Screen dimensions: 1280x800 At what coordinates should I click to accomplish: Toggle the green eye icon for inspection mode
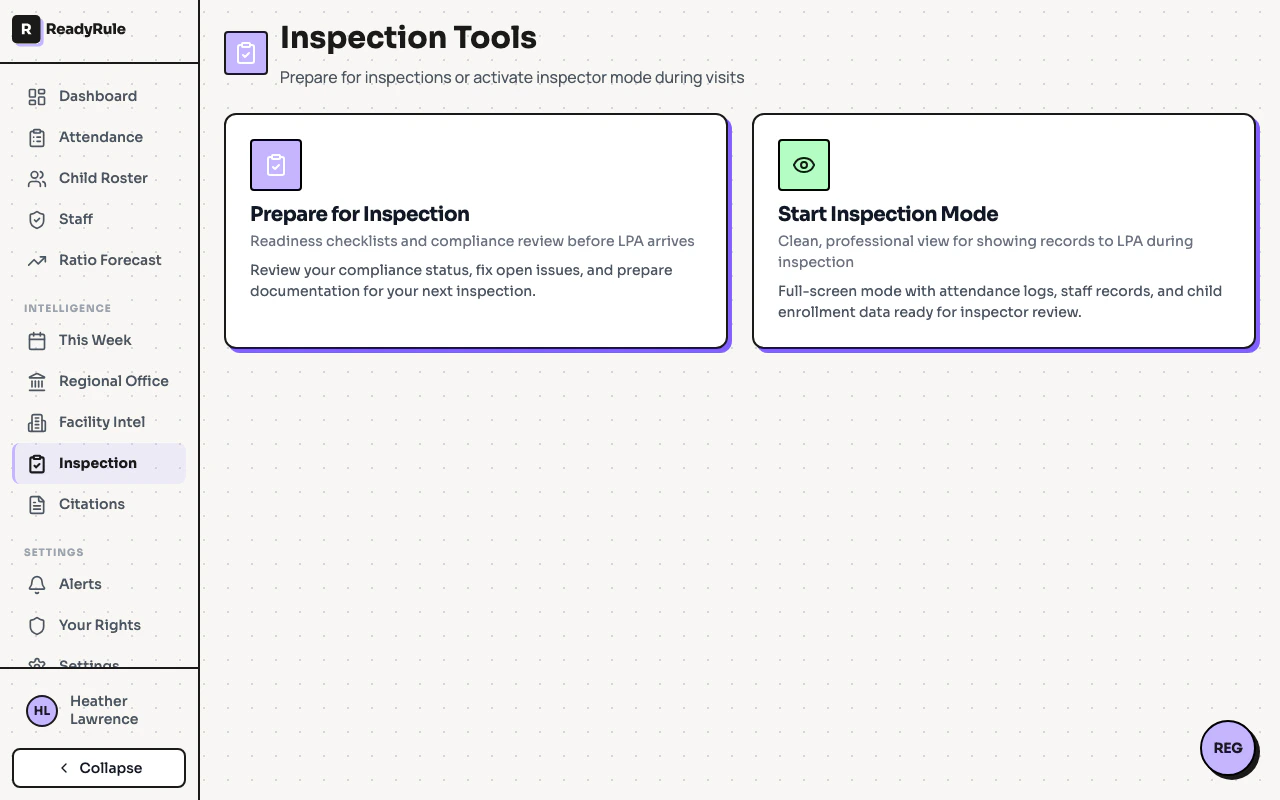(x=804, y=165)
